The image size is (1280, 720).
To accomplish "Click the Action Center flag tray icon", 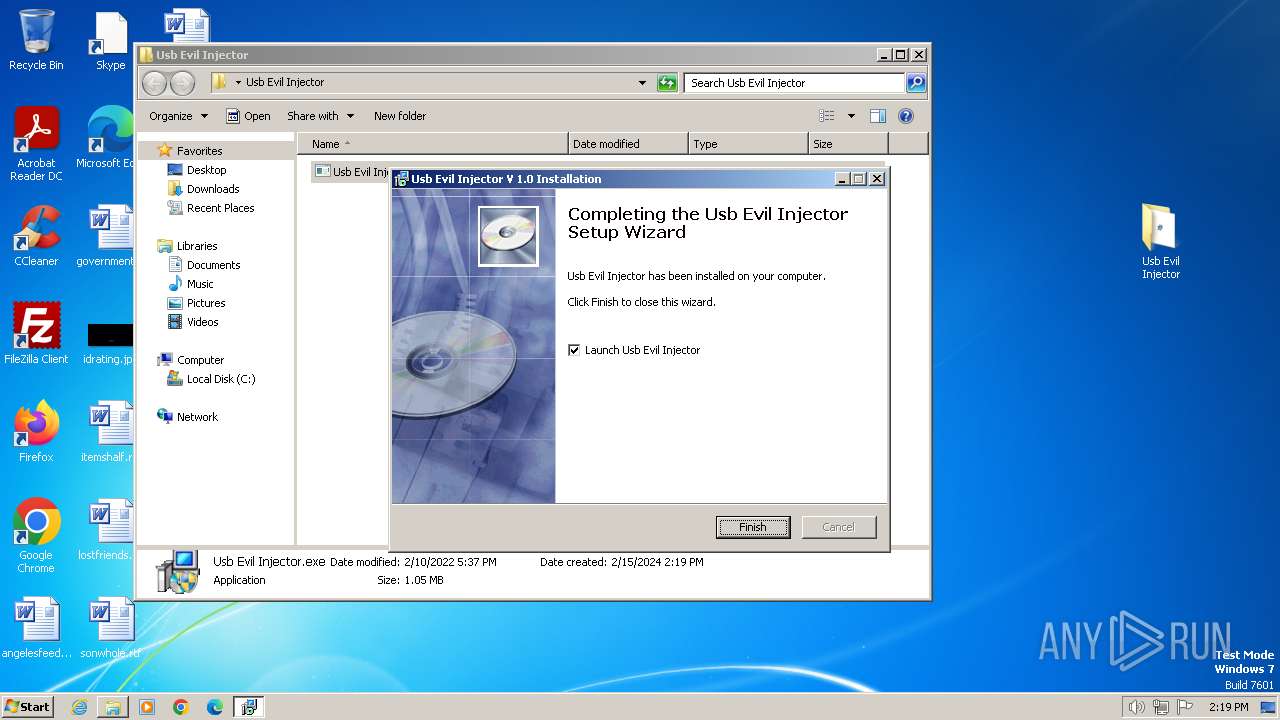I will 1185,707.
